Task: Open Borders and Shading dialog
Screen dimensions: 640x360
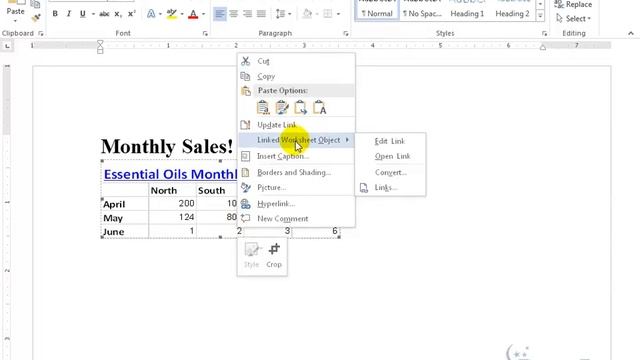Action: tap(296, 173)
